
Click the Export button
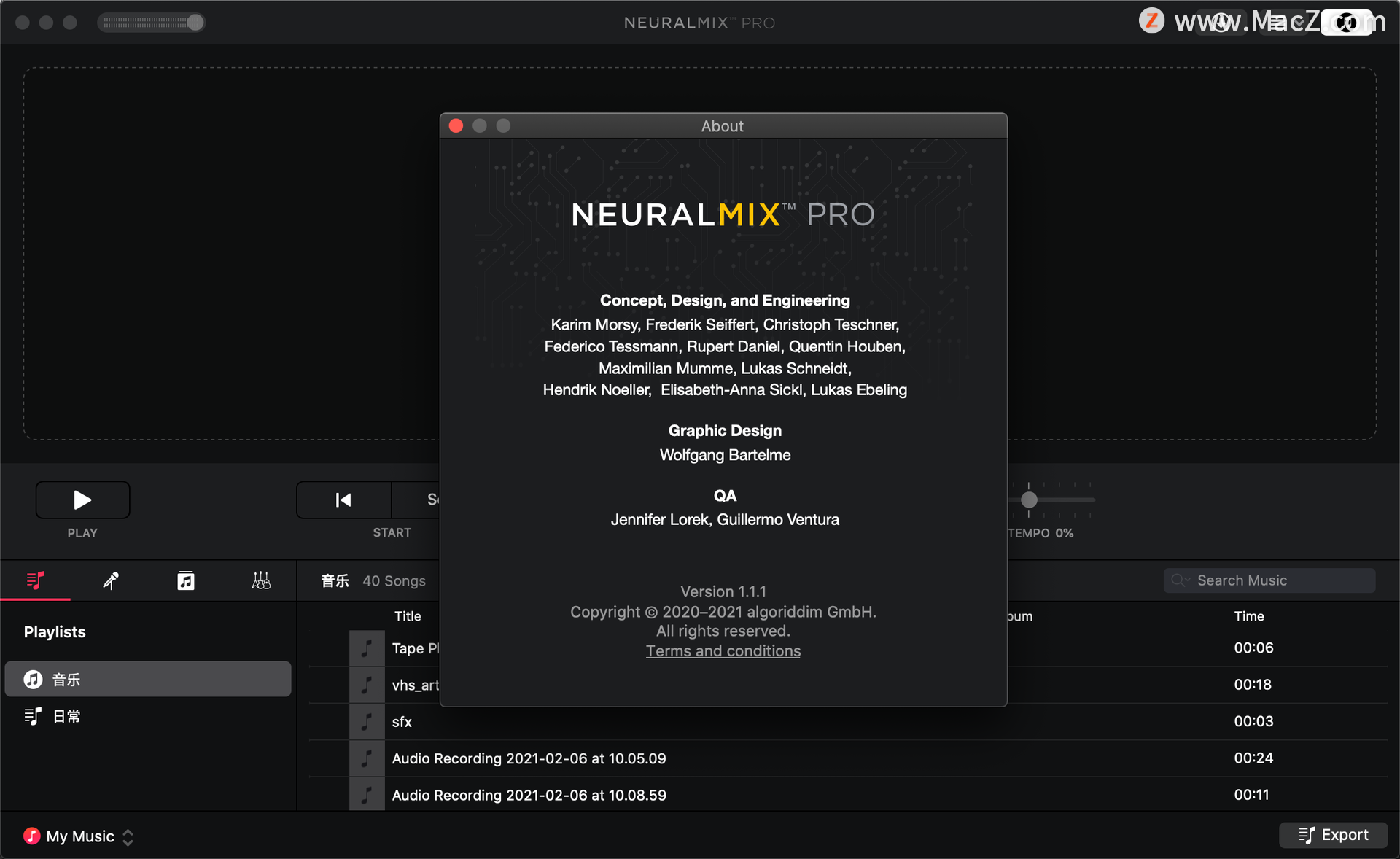coord(1333,835)
